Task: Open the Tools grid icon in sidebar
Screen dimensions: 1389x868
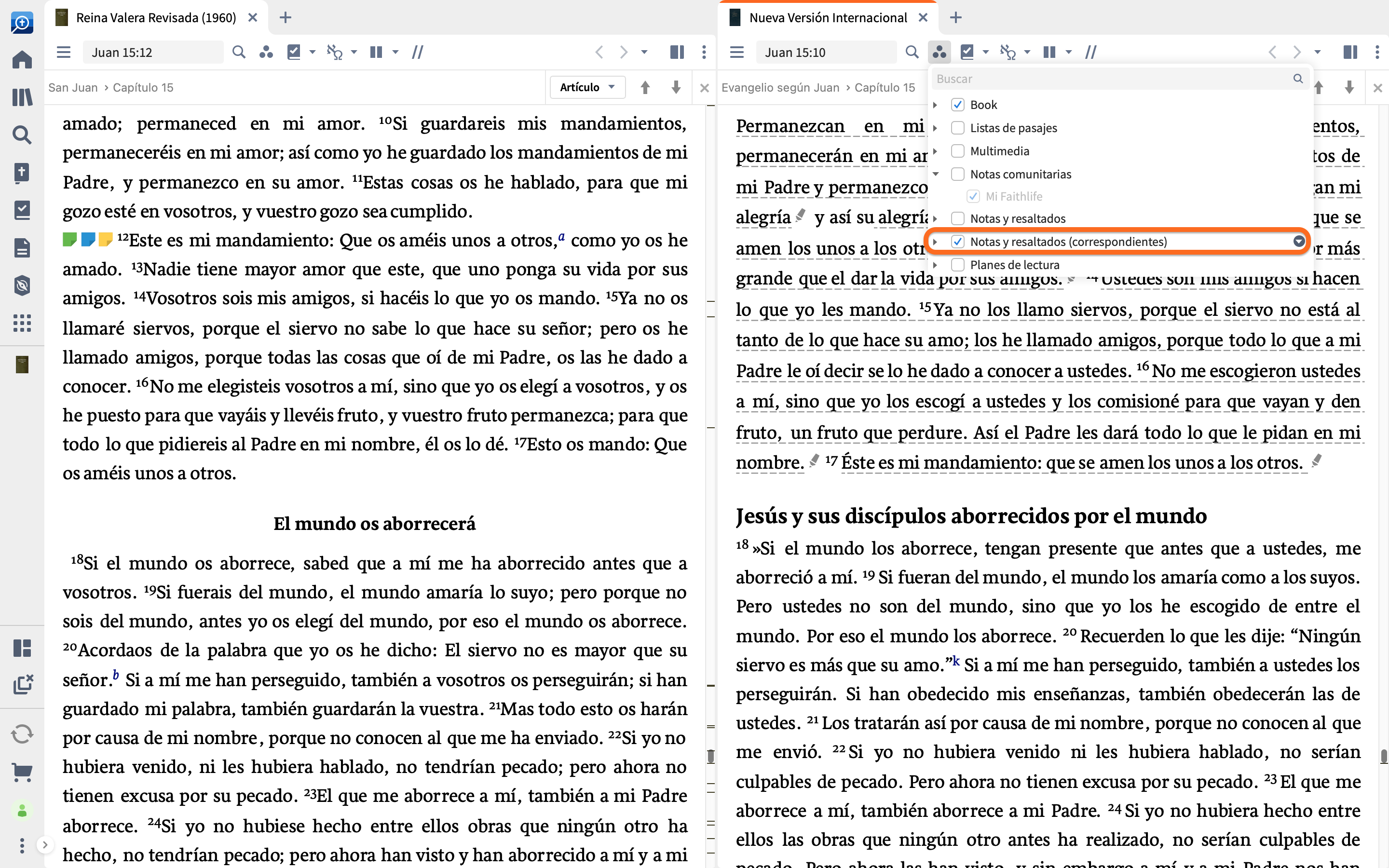Action: 22,323
